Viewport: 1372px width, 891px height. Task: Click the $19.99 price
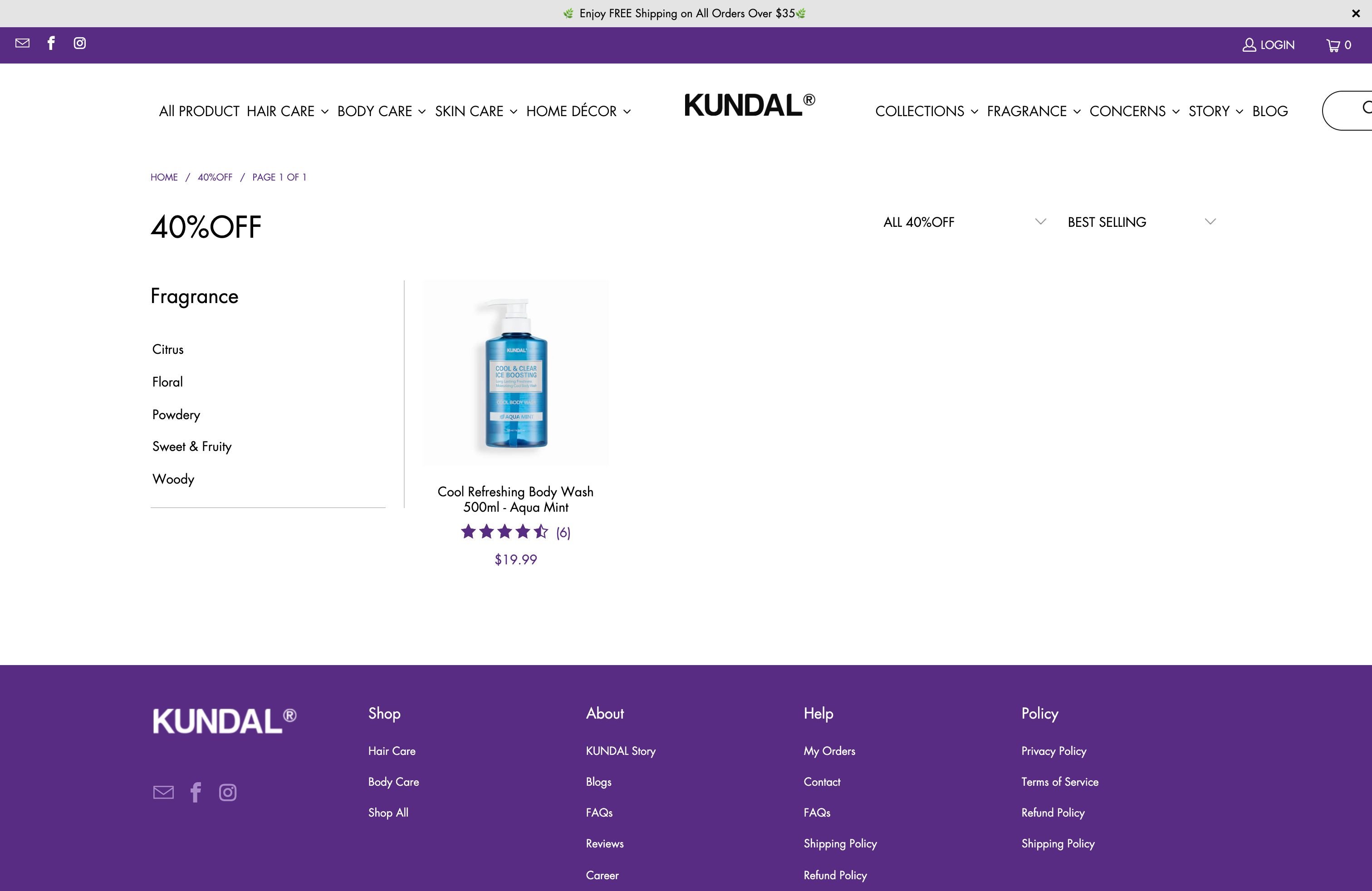coord(516,560)
